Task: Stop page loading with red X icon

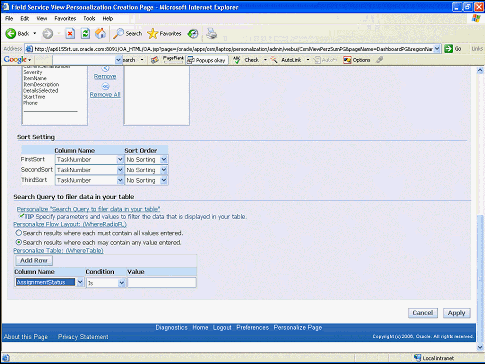Action: pyautogui.click(x=70, y=33)
